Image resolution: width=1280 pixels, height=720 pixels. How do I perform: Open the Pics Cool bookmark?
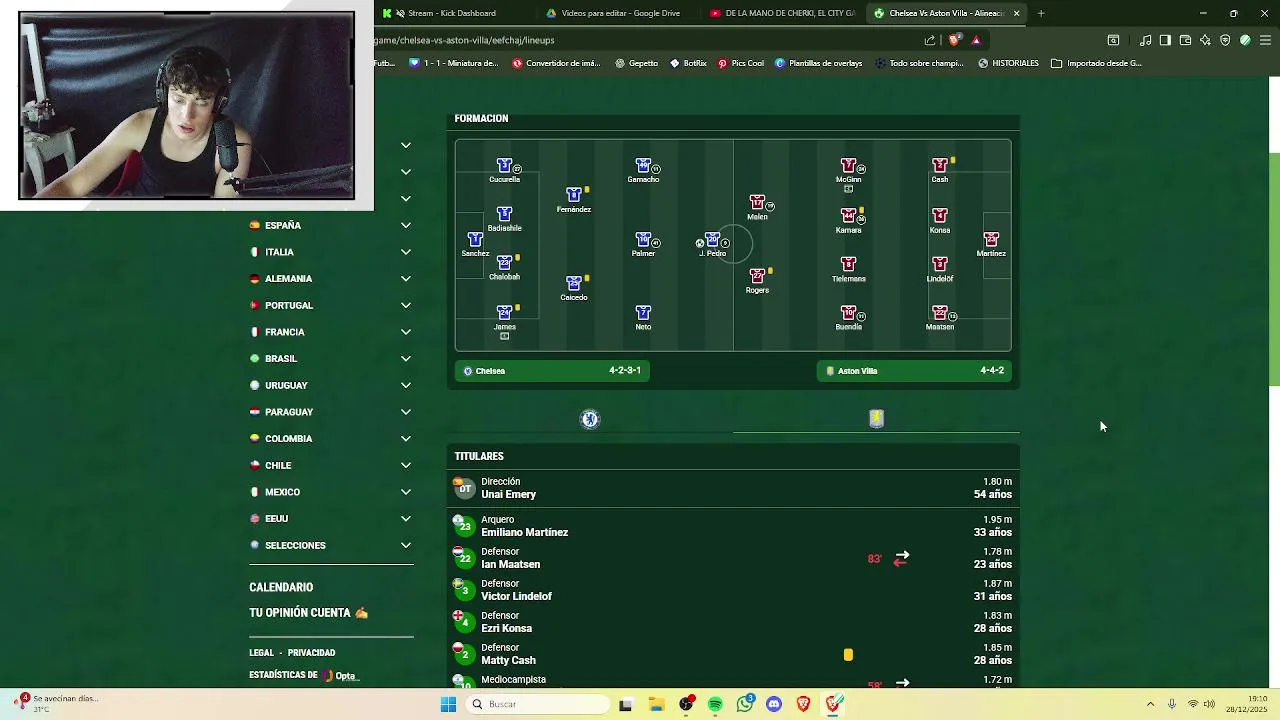(741, 63)
